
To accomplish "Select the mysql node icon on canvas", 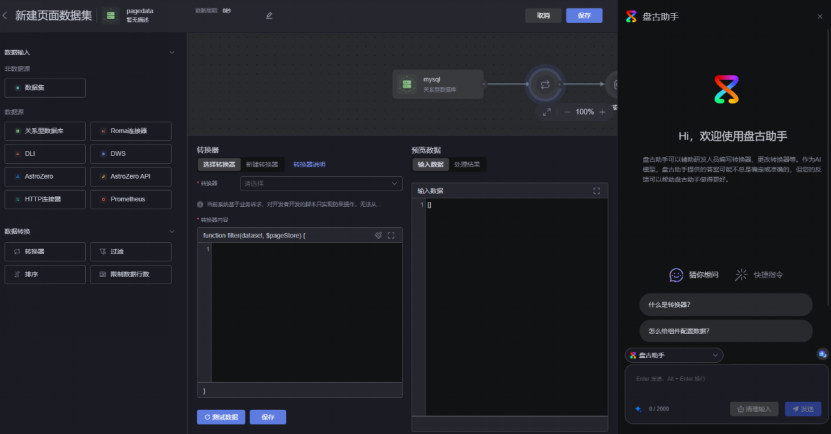I will (x=407, y=84).
